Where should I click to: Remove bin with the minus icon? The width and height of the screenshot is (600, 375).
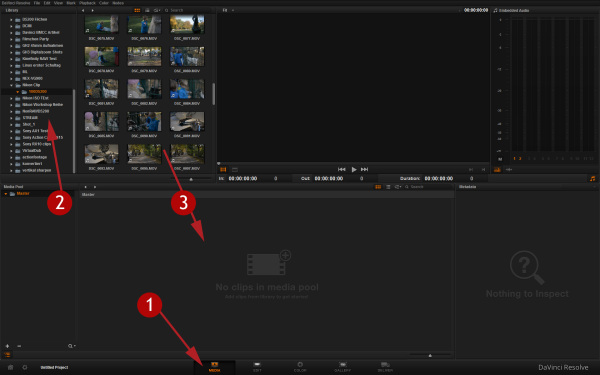coord(19,346)
